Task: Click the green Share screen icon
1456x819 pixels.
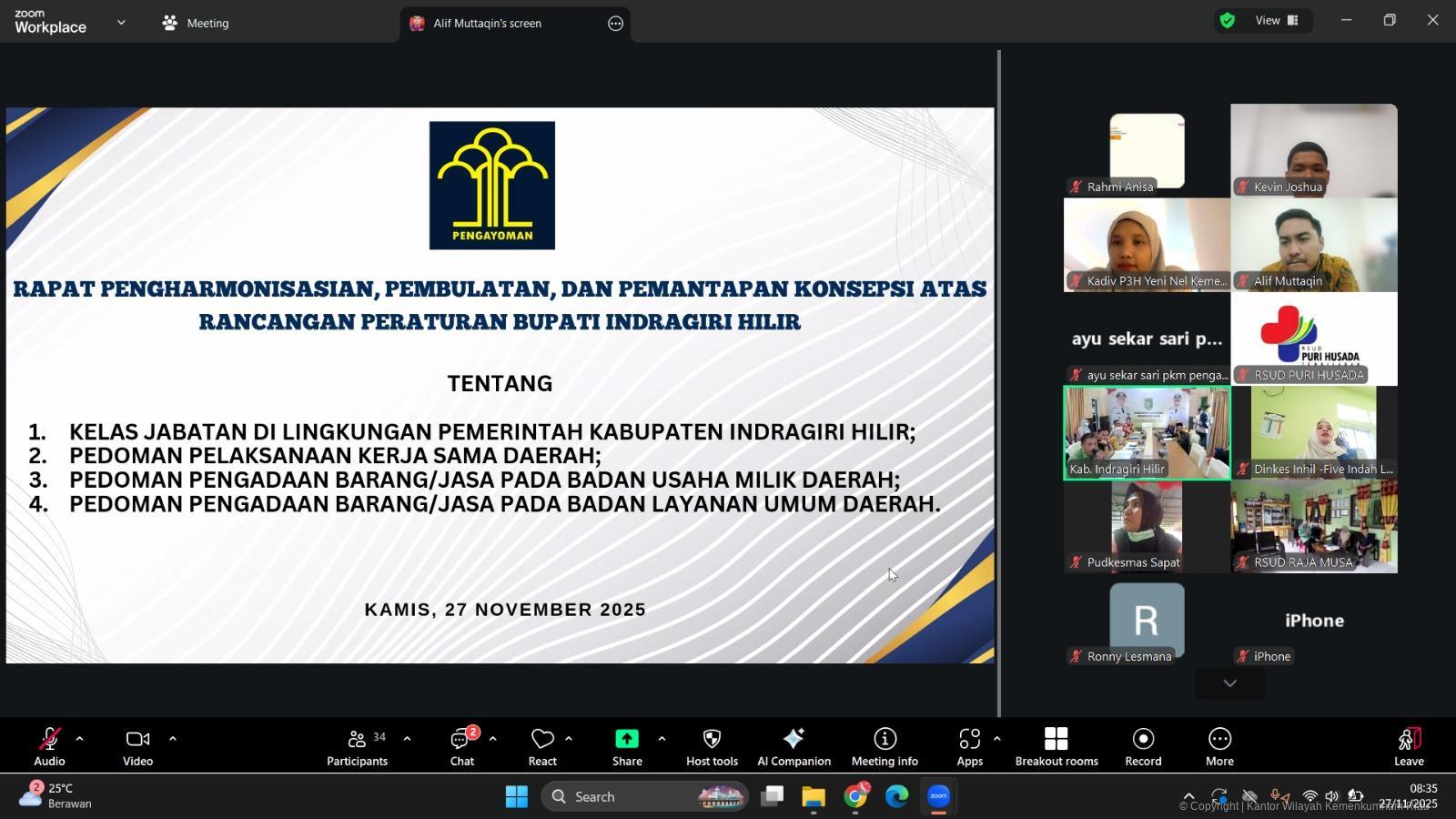Action: tap(627, 739)
